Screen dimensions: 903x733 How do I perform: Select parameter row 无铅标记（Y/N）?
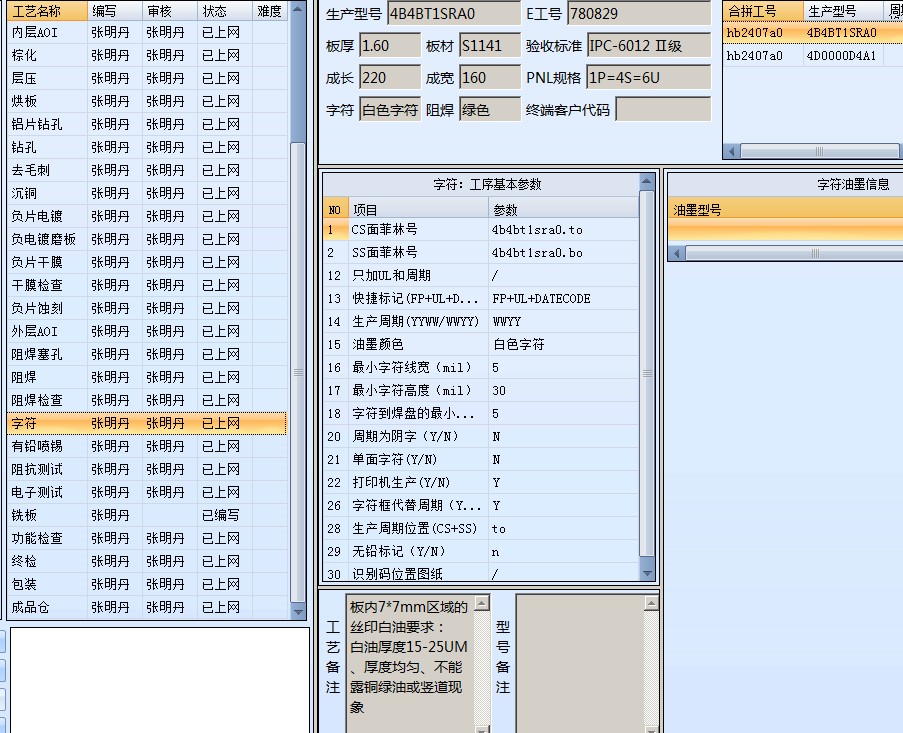[x=481, y=552]
